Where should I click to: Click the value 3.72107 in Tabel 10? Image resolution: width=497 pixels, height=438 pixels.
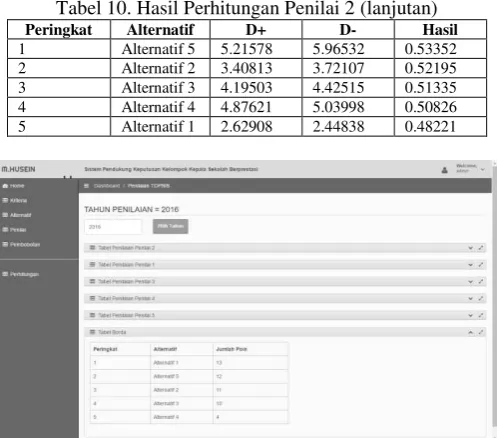(338, 68)
